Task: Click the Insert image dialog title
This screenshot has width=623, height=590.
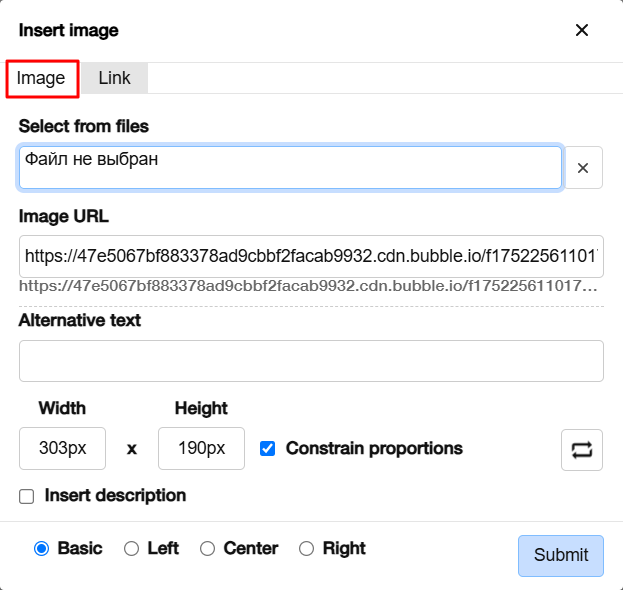Action: point(69,30)
